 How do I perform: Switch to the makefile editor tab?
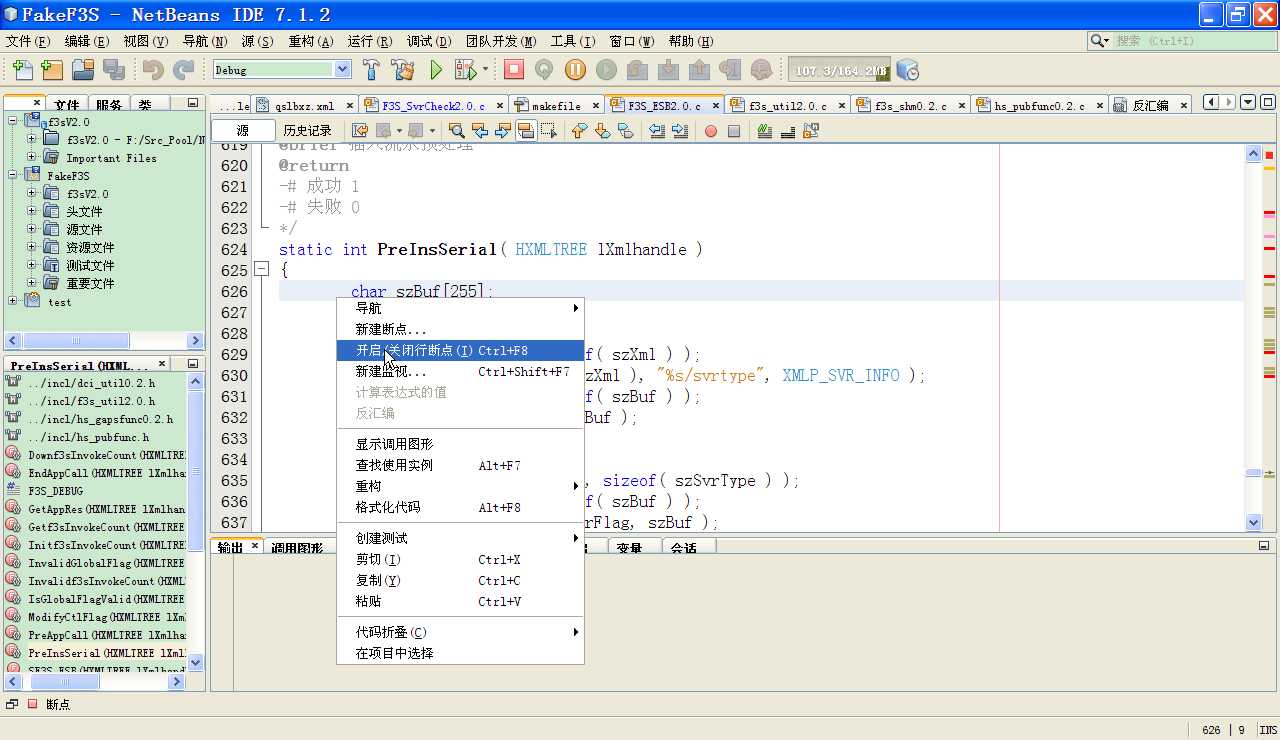point(556,105)
